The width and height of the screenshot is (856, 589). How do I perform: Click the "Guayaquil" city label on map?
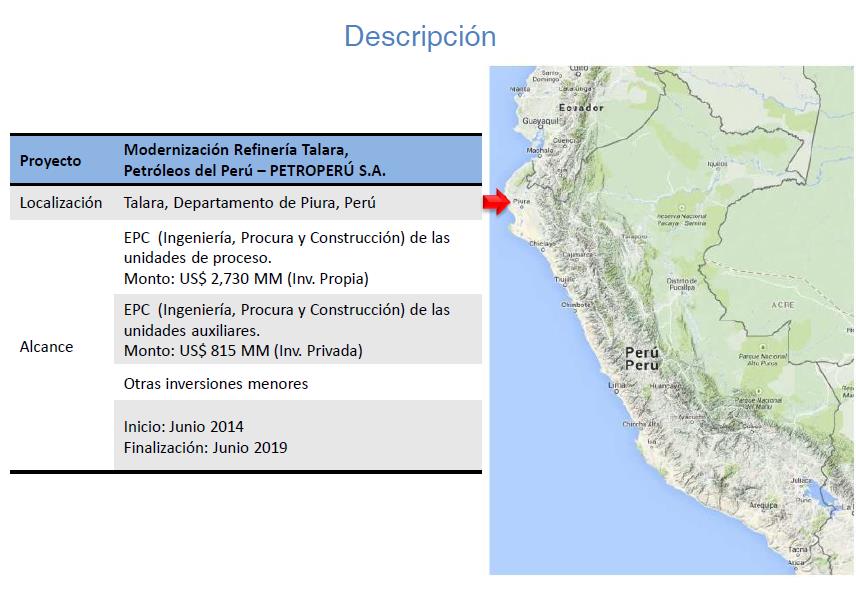[x=540, y=121]
